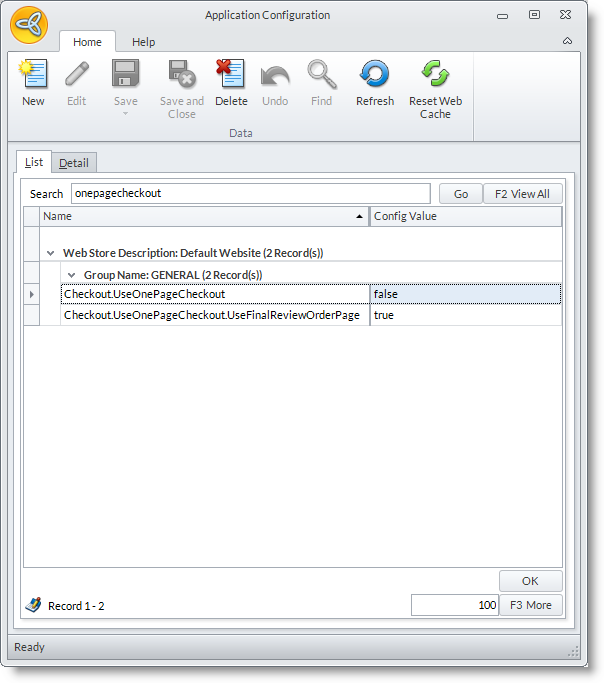Select the List tab
The width and height of the screenshot is (604, 683).
click(34, 162)
